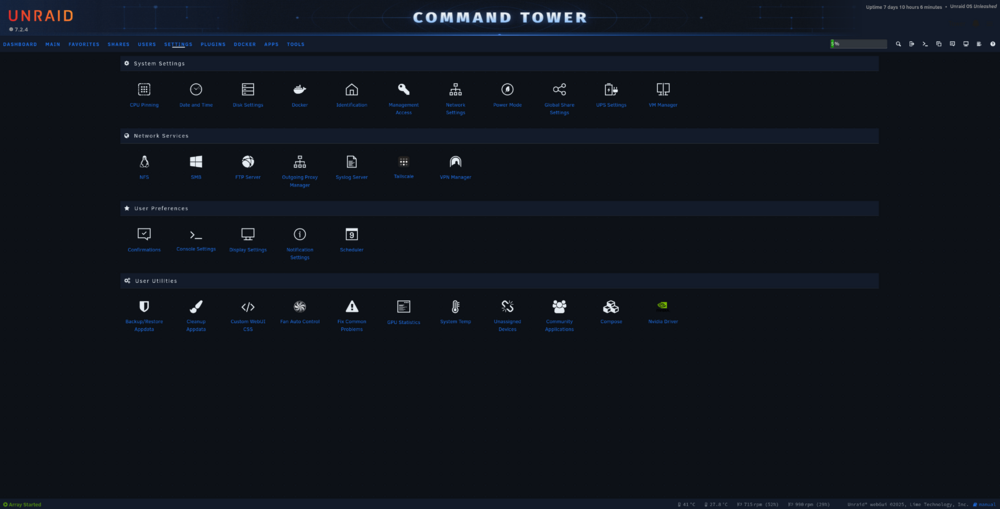Open Custom WebUI CSS utility
The height and width of the screenshot is (509, 1000).
248,316
